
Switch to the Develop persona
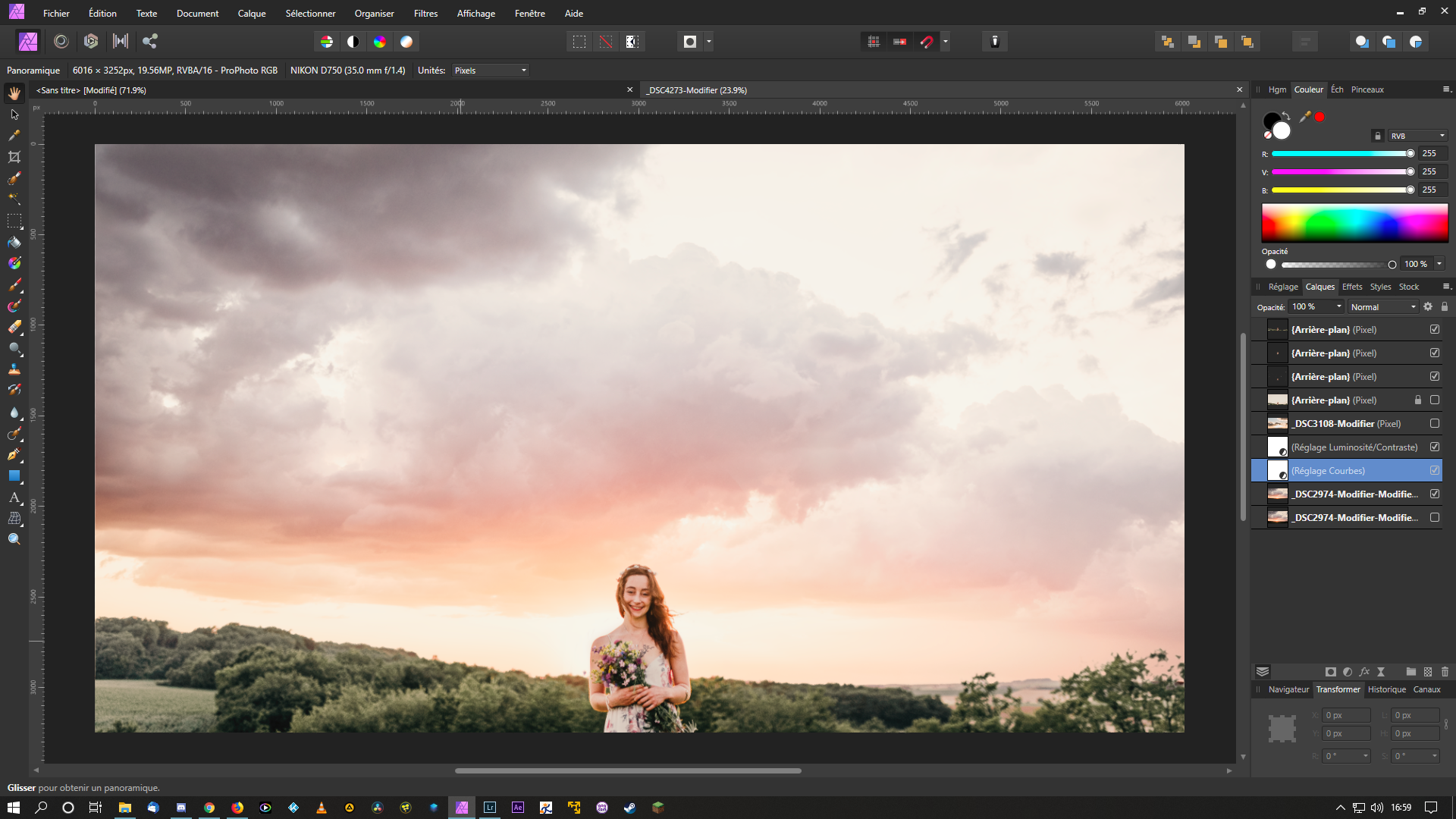[x=91, y=42]
